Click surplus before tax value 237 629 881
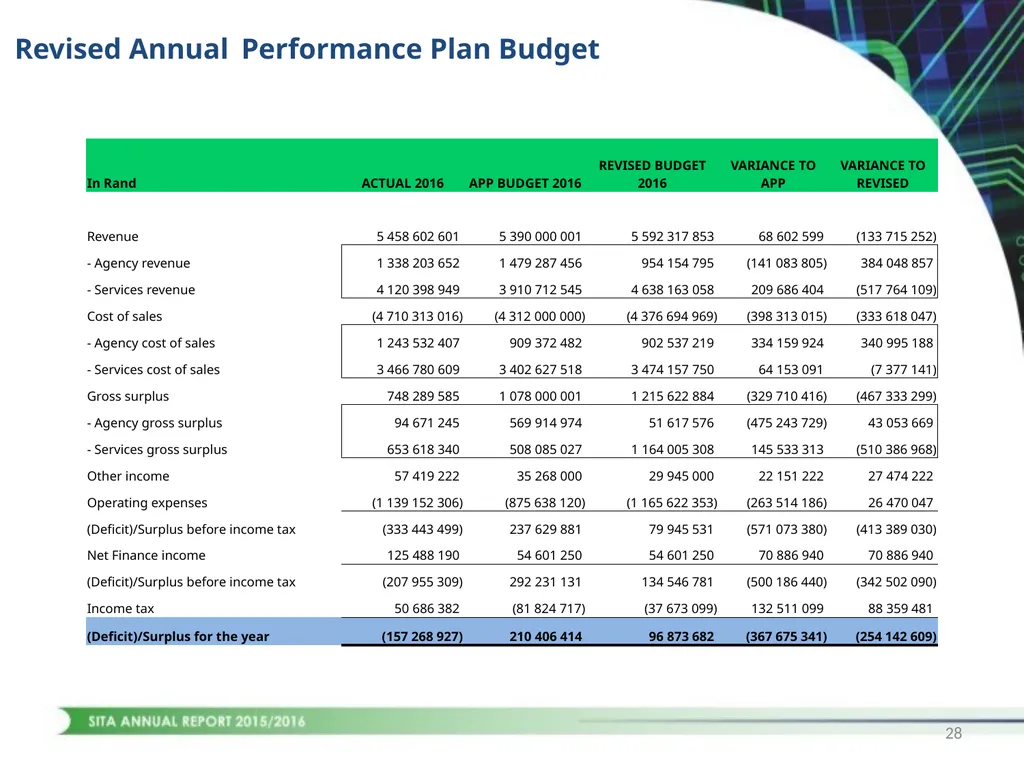The height and width of the screenshot is (768, 1024). (x=545, y=530)
